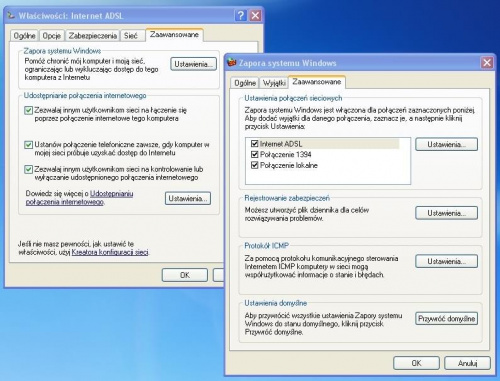Switch to the Sieć tab

131,36
